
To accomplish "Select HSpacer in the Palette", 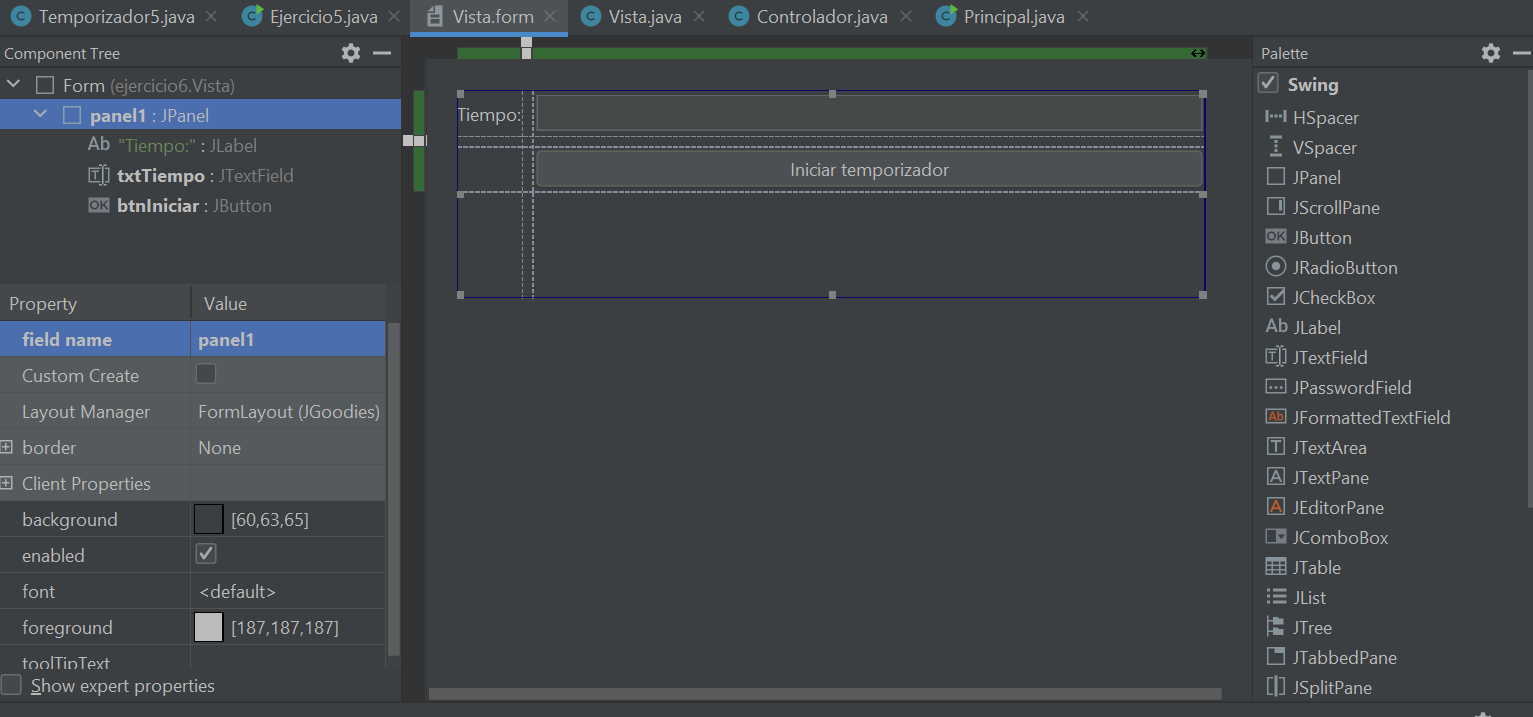I will 1324,118.
